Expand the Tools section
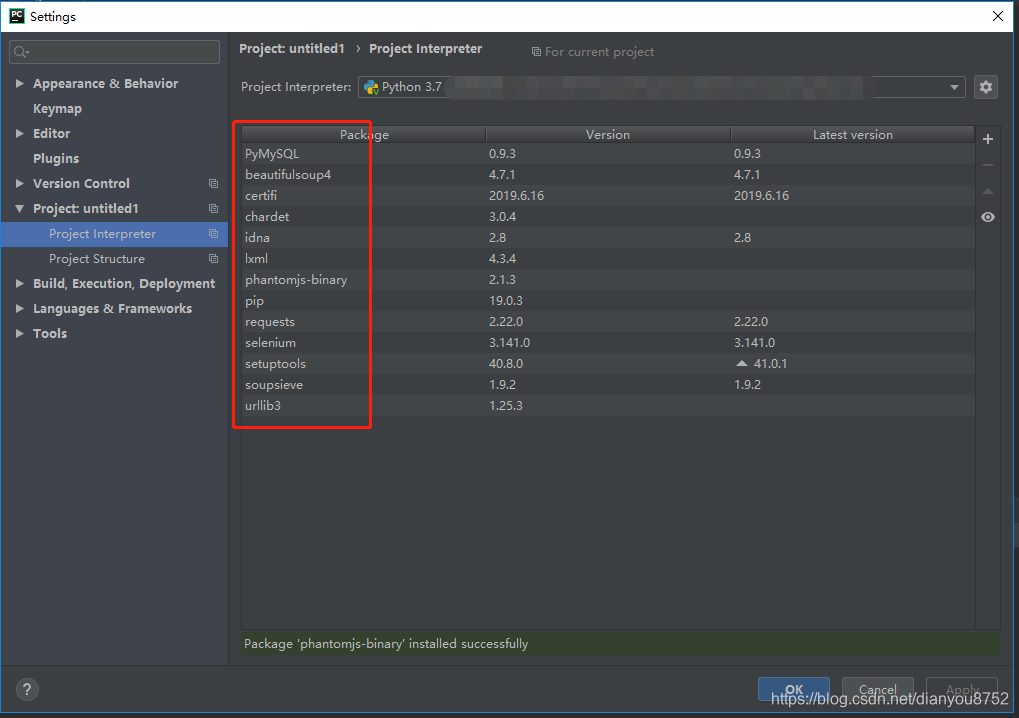 tap(19, 333)
